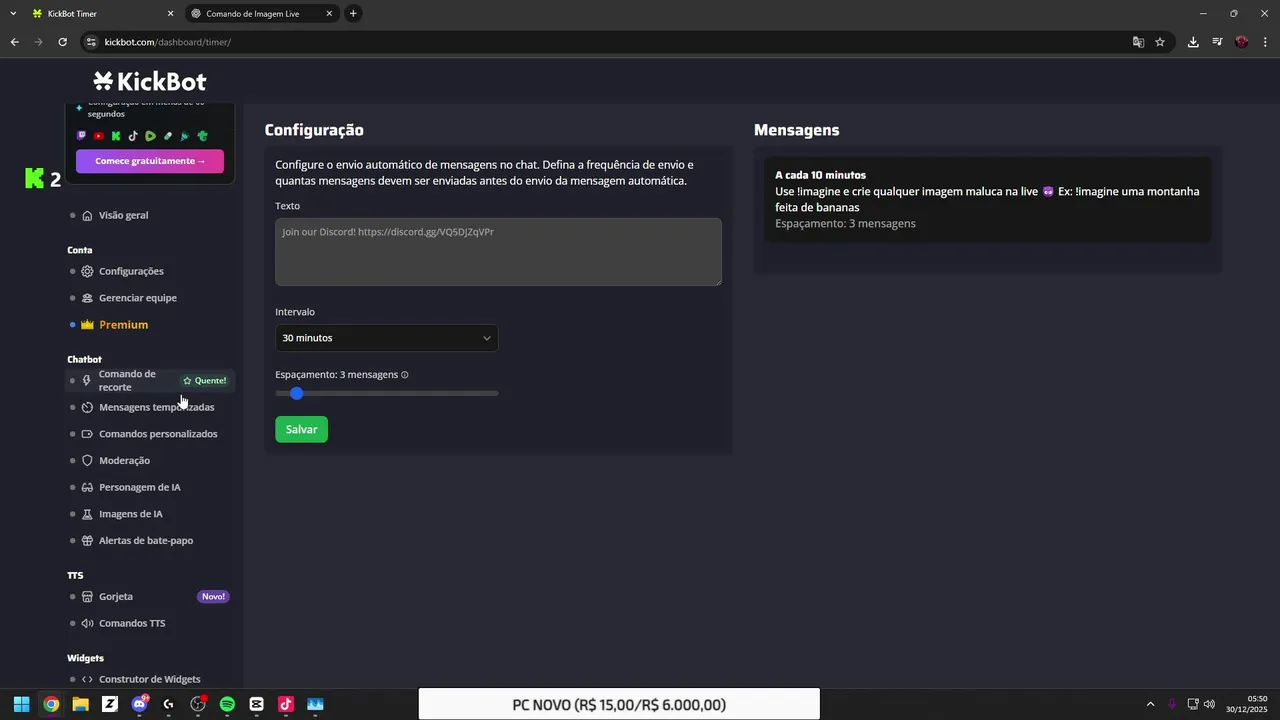Click the Comandos TTS speaker icon

tap(88, 623)
